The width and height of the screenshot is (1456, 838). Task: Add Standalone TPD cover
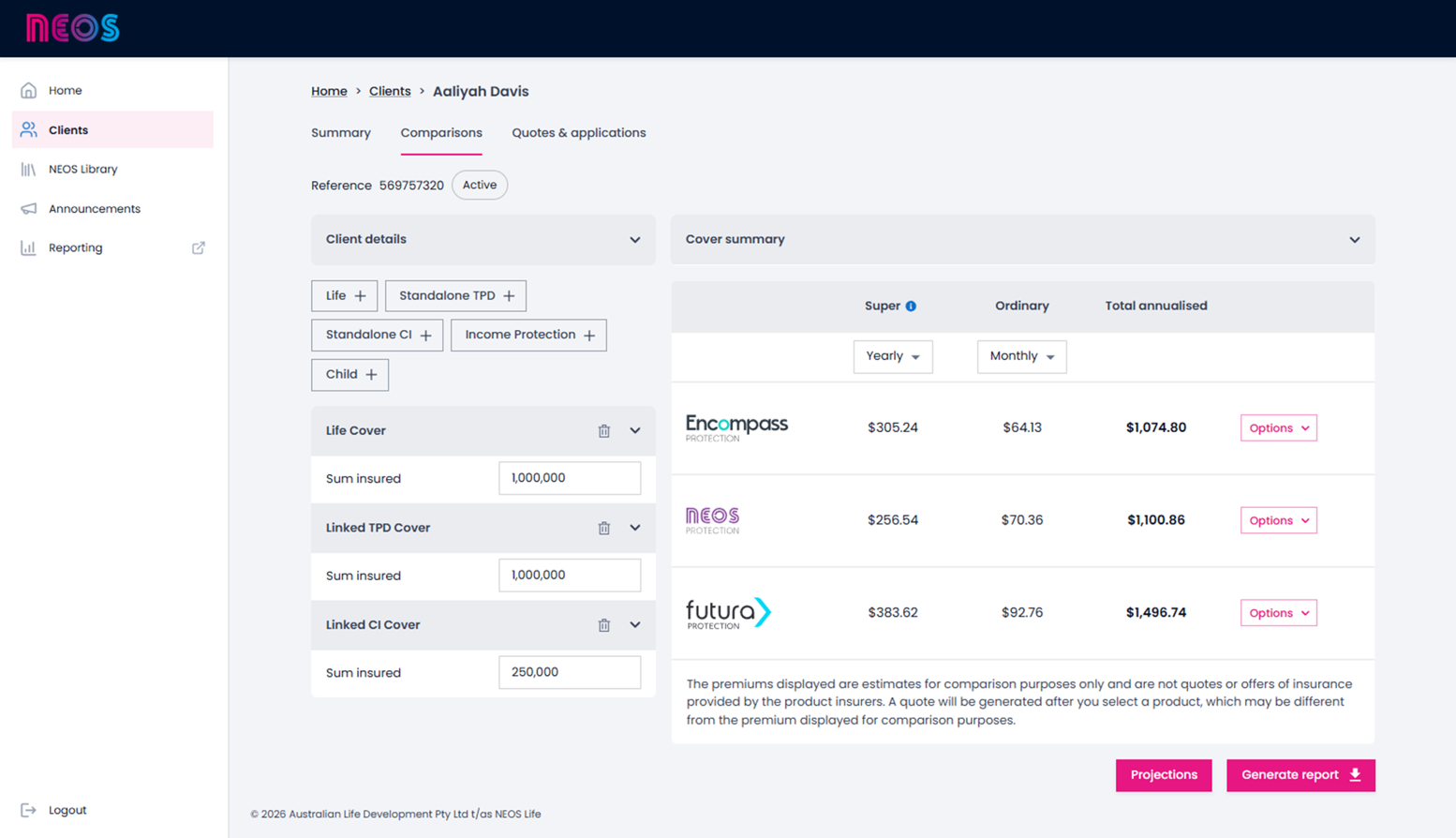455,296
